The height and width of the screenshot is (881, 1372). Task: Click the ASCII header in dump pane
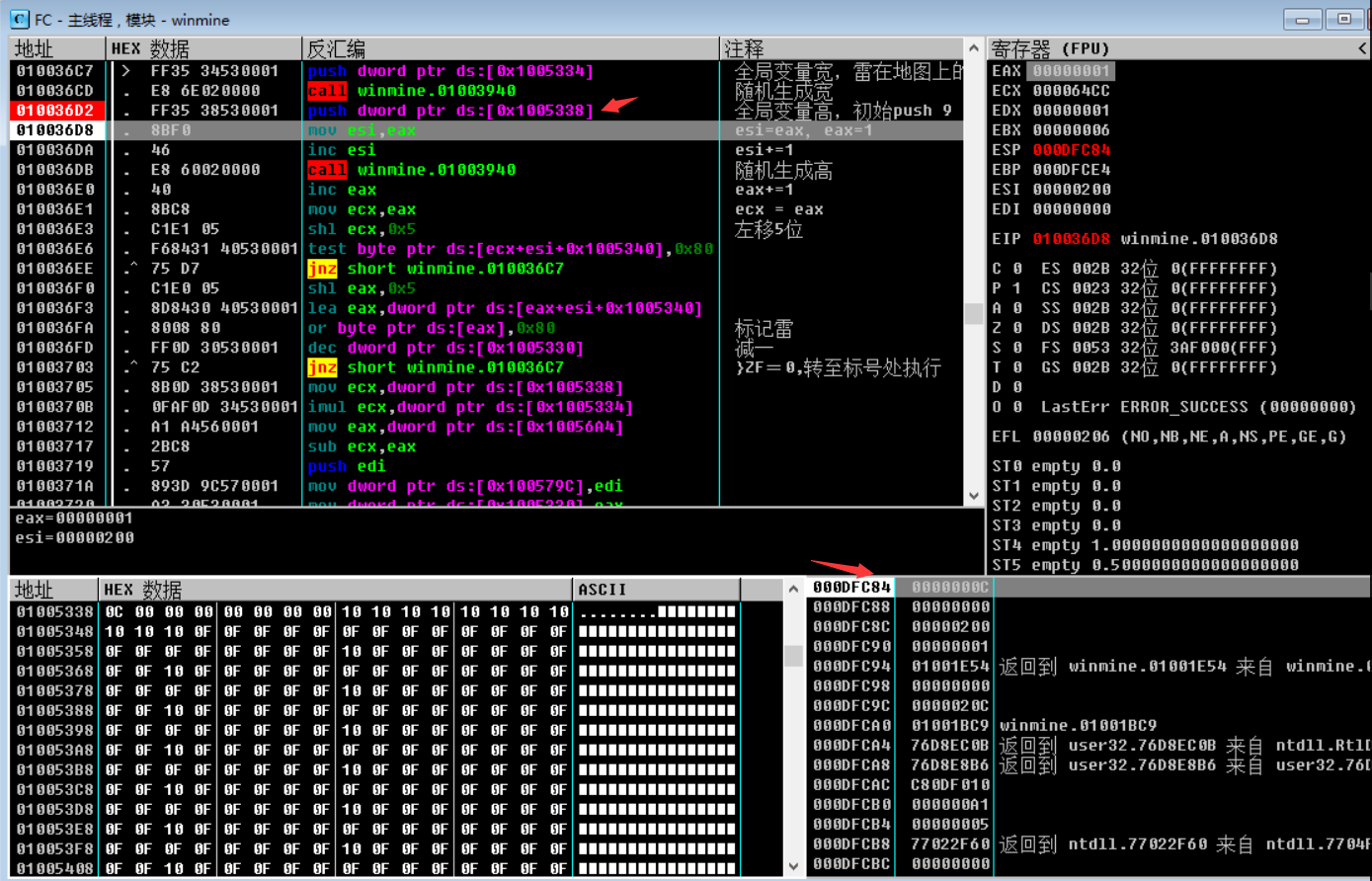click(656, 590)
